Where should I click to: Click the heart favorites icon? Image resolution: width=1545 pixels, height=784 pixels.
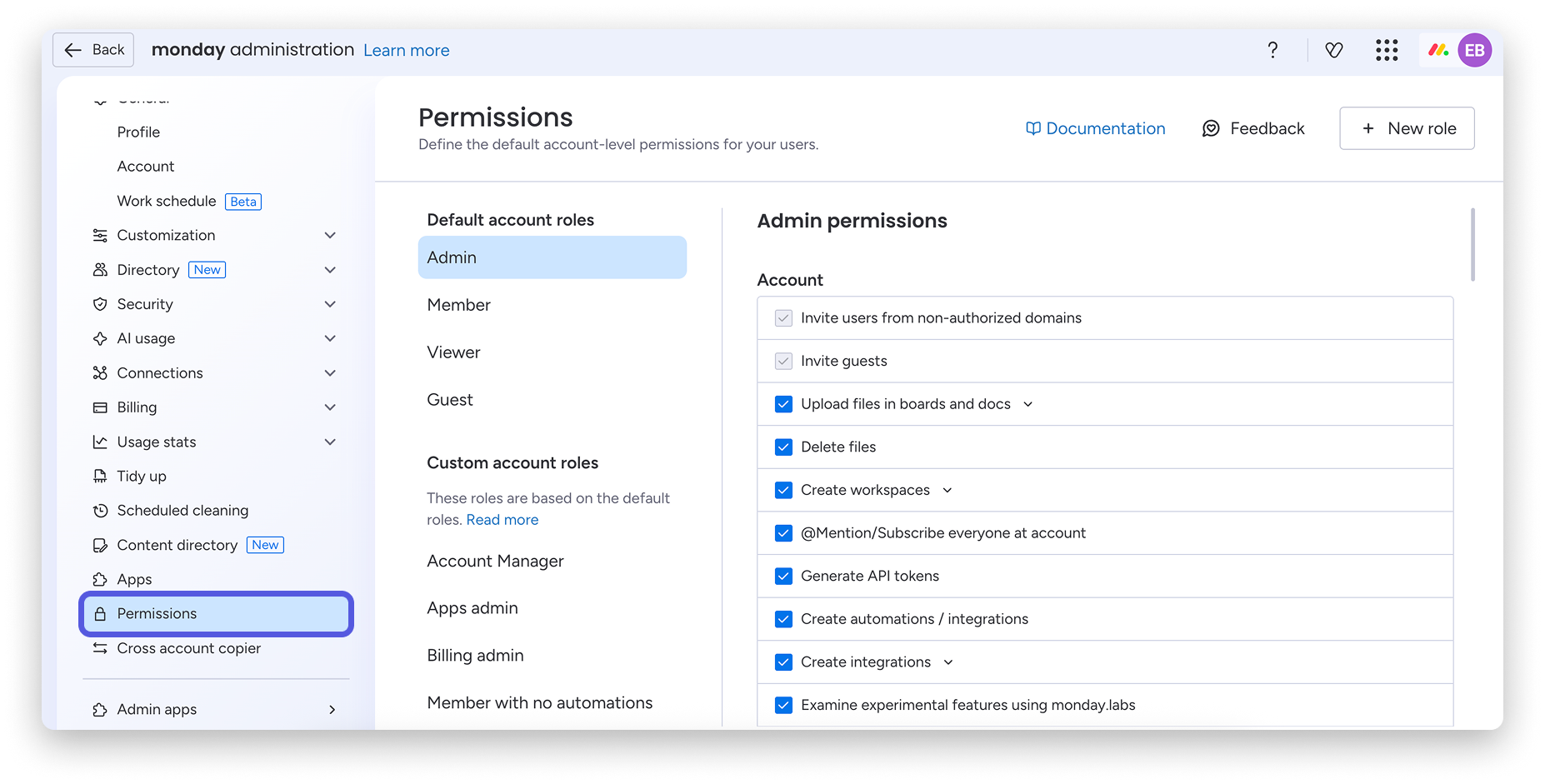(1334, 50)
